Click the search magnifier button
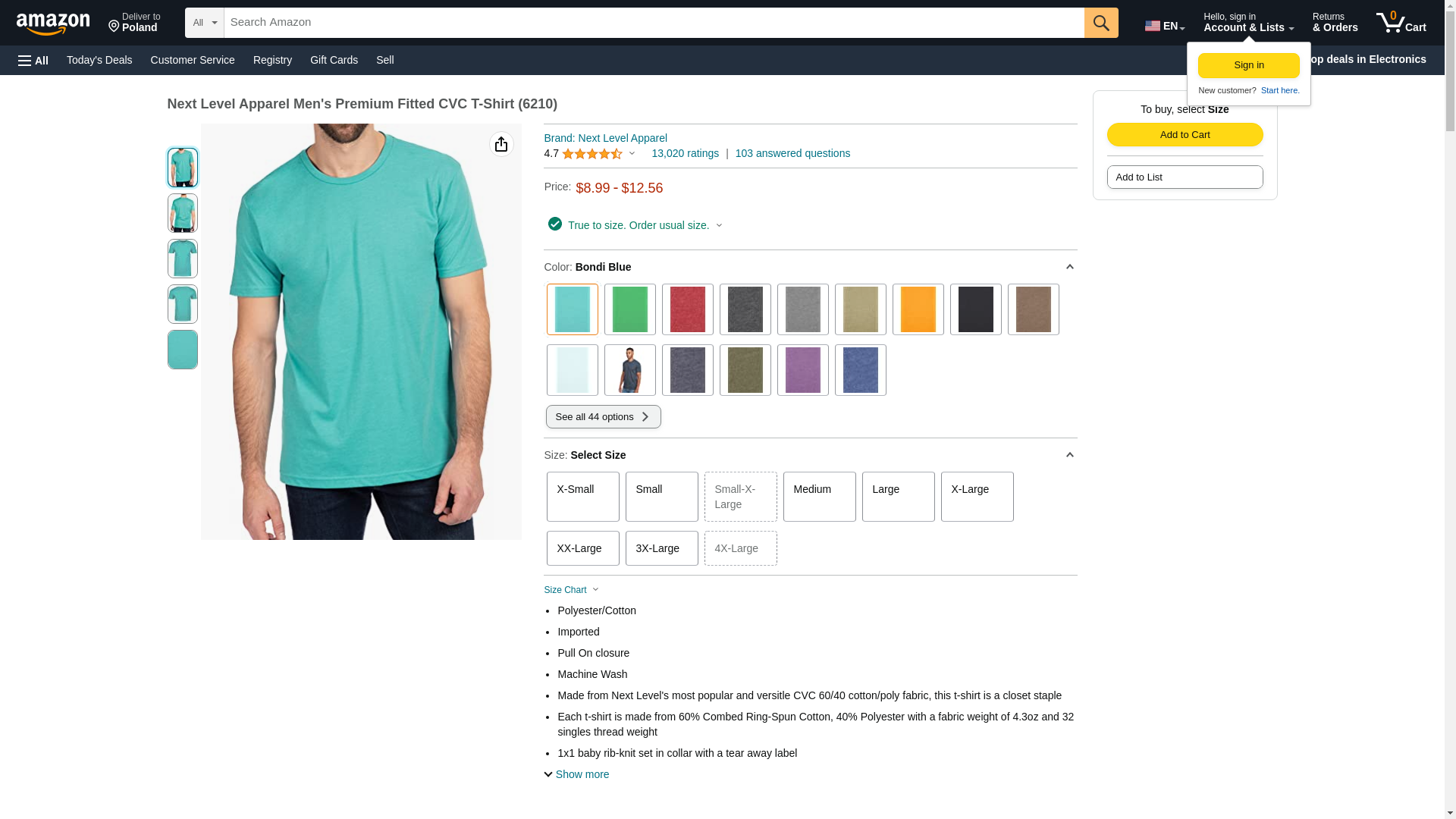 click(x=1100, y=23)
